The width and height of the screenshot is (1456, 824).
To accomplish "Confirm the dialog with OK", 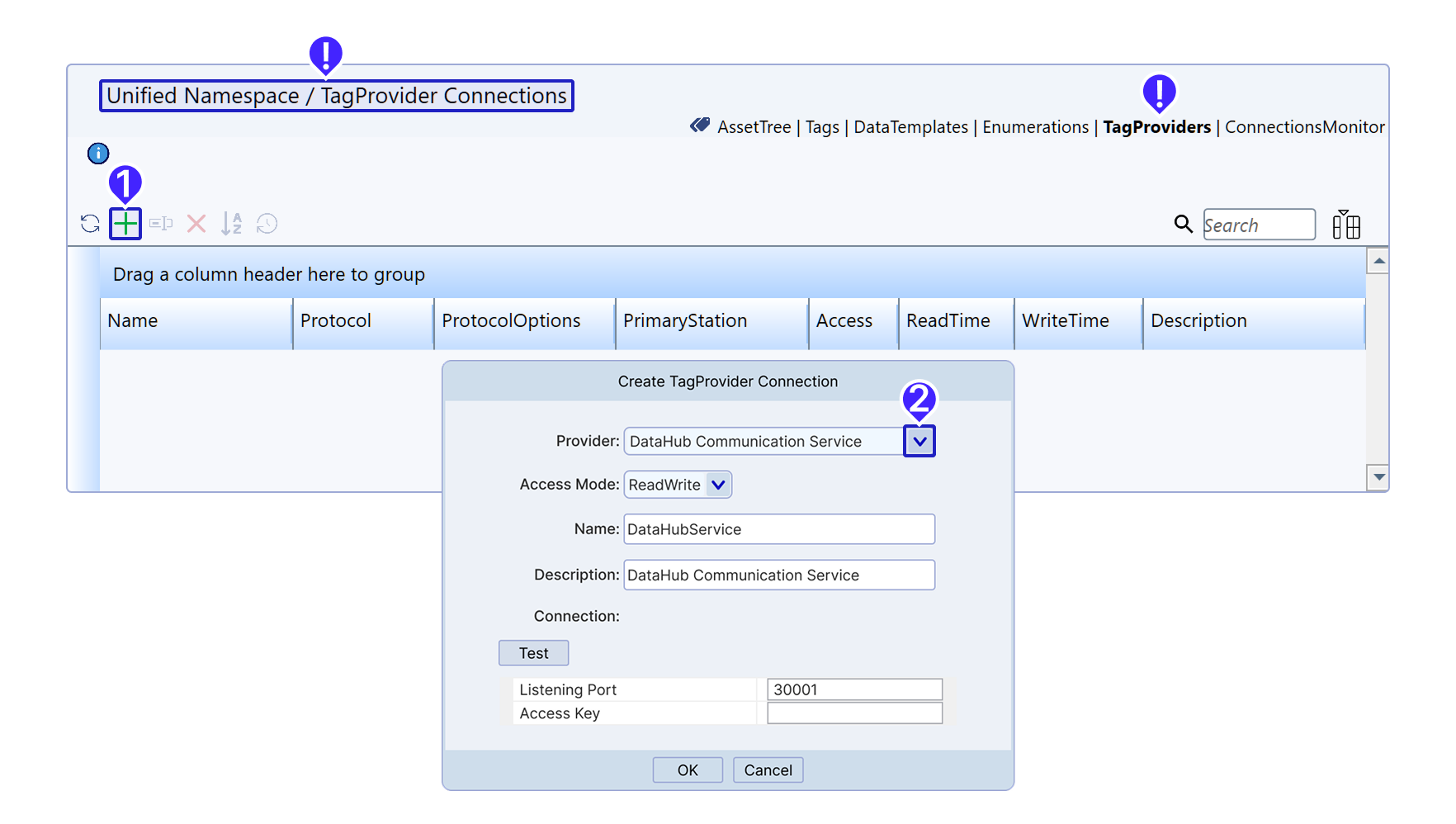I will 688,770.
